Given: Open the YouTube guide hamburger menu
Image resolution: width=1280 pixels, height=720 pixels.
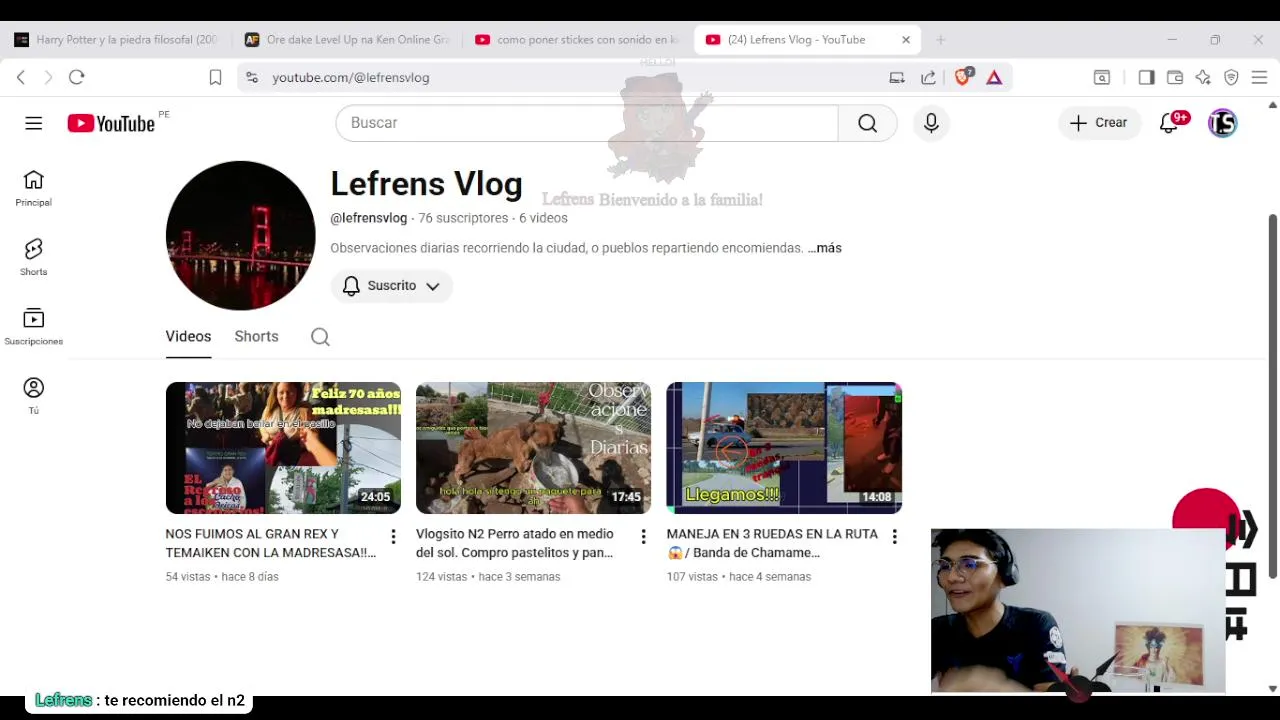Looking at the screenshot, I should [x=34, y=123].
